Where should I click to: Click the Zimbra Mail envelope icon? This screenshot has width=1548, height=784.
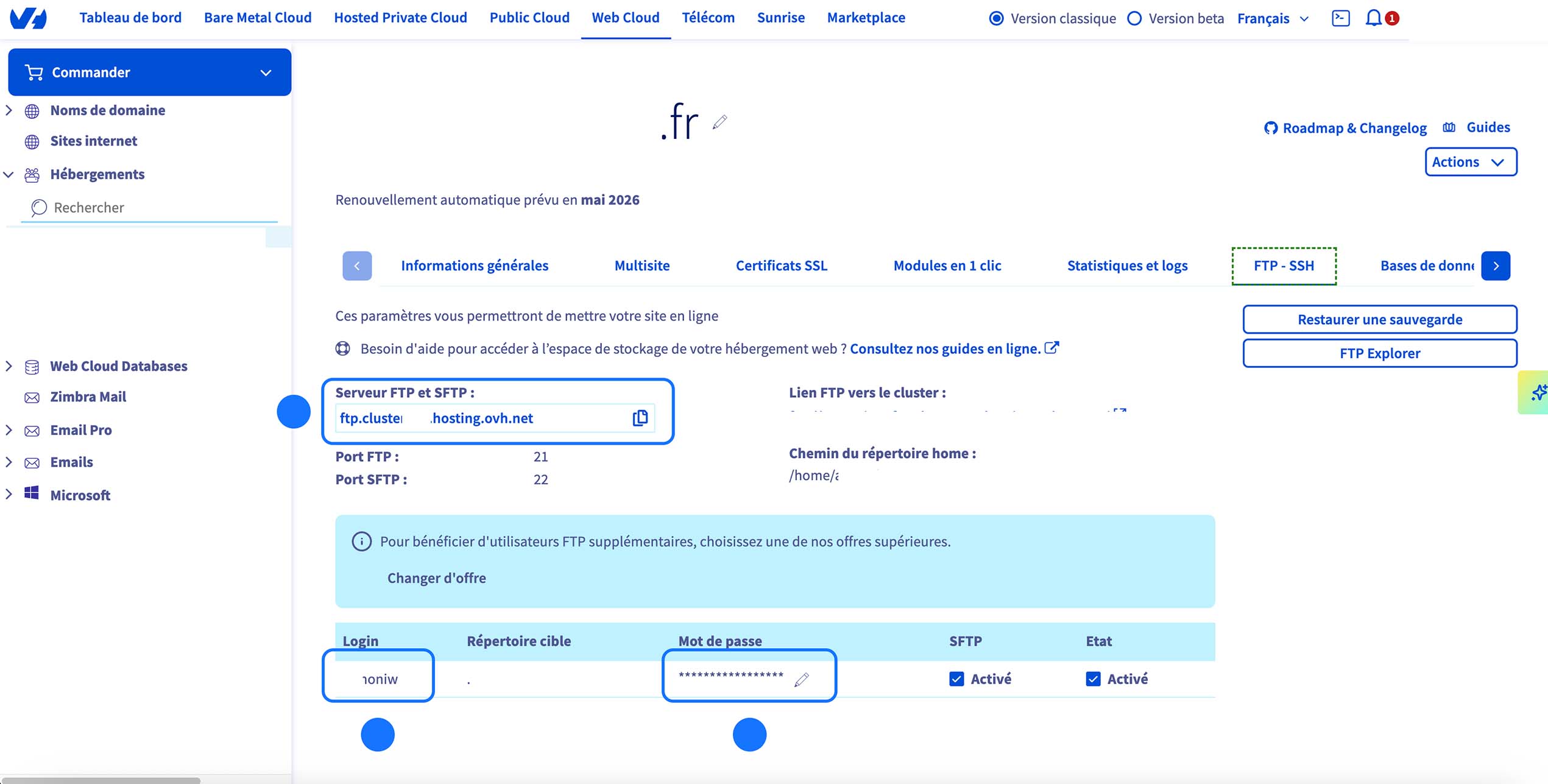32,397
